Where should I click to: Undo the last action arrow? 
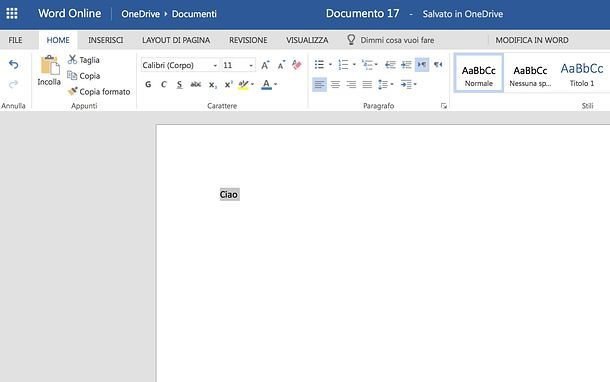click(14, 64)
